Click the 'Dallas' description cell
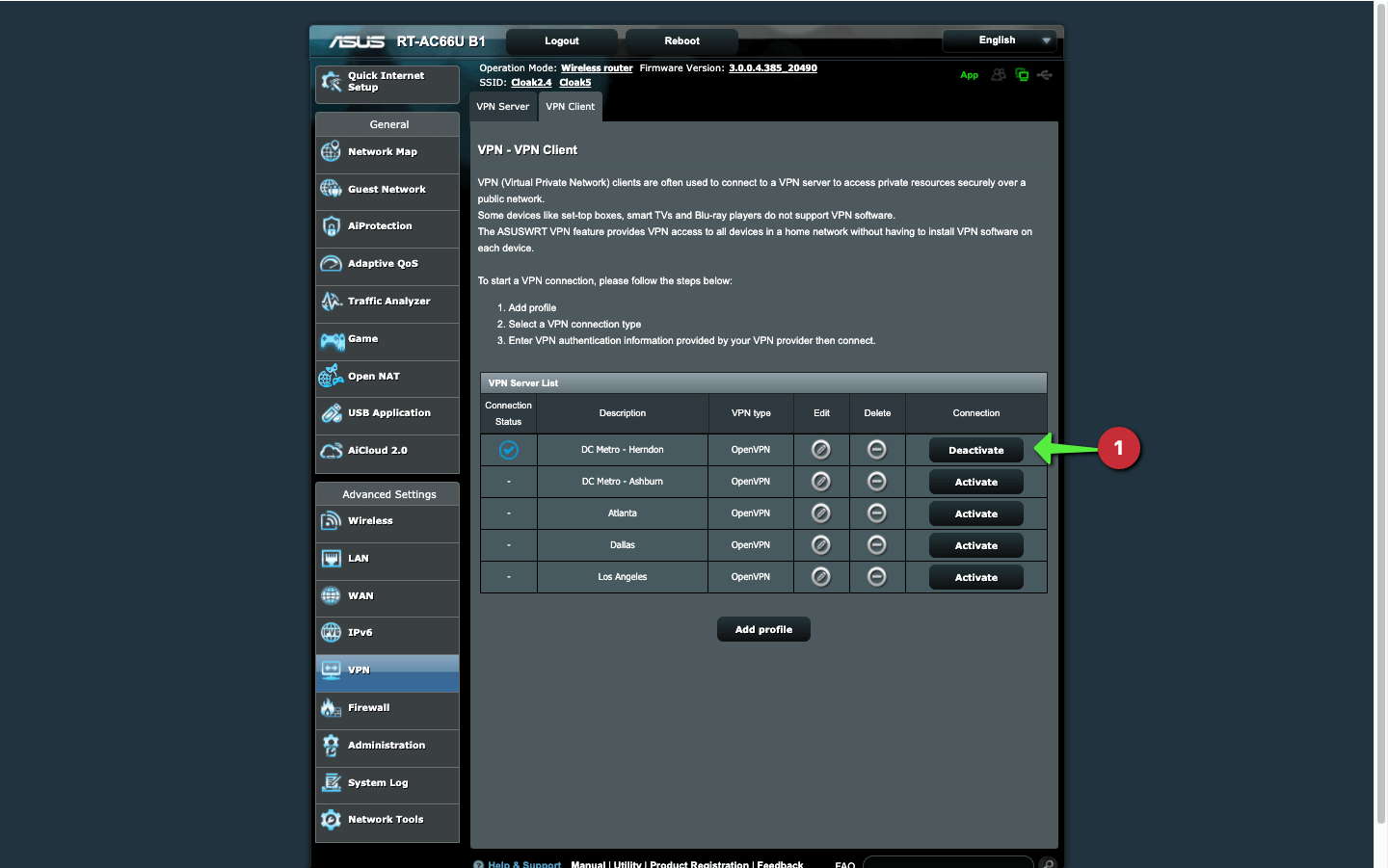This screenshot has width=1388, height=868. pos(623,545)
